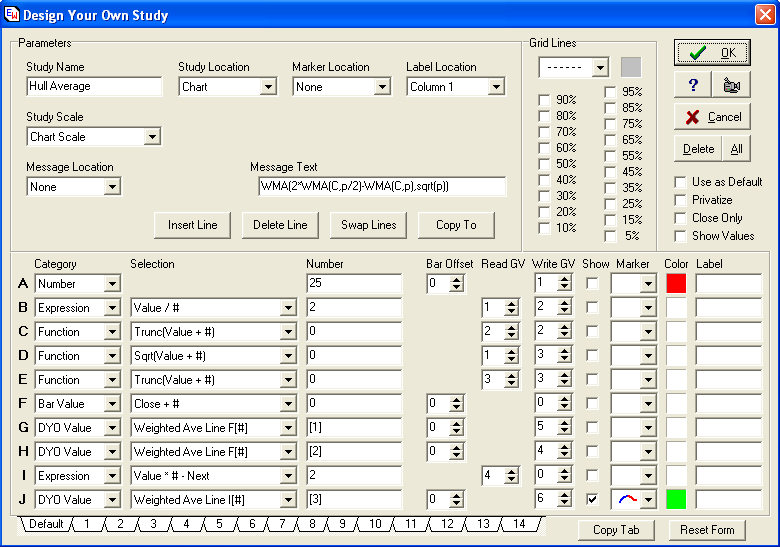780x547 pixels.
Task: Enable the Use as Default checkbox
Action: pos(681,182)
